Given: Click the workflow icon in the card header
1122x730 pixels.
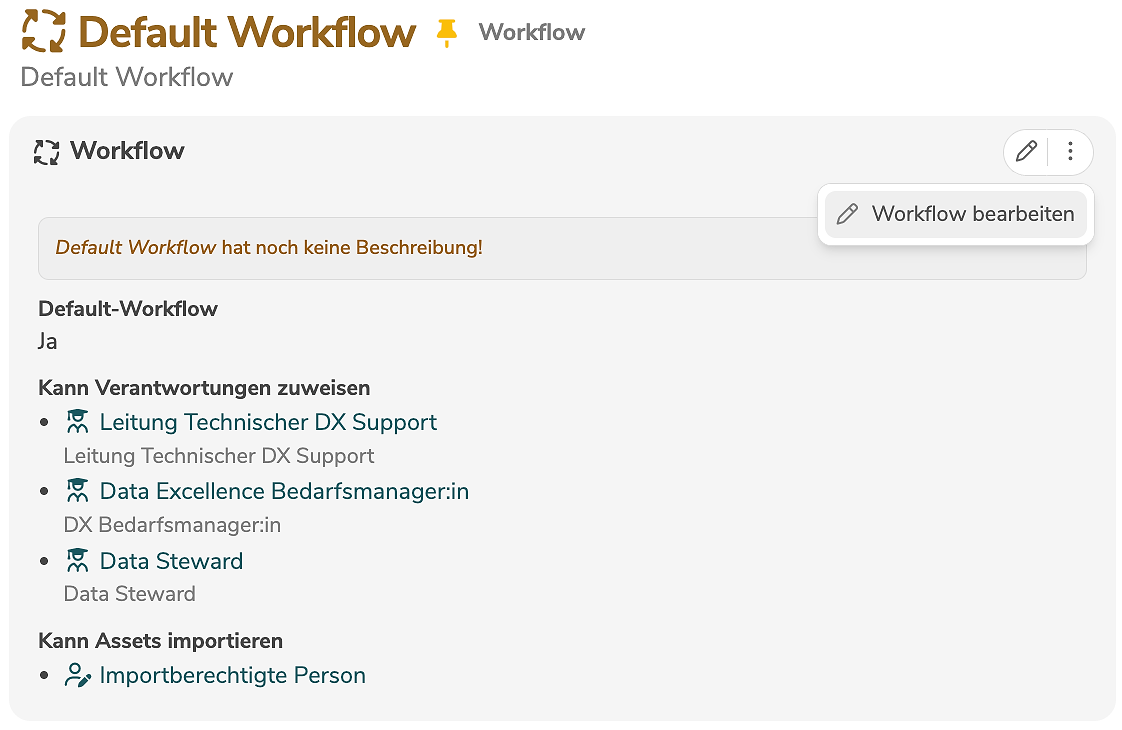Looking at the screenshot, I should [44, 151].
